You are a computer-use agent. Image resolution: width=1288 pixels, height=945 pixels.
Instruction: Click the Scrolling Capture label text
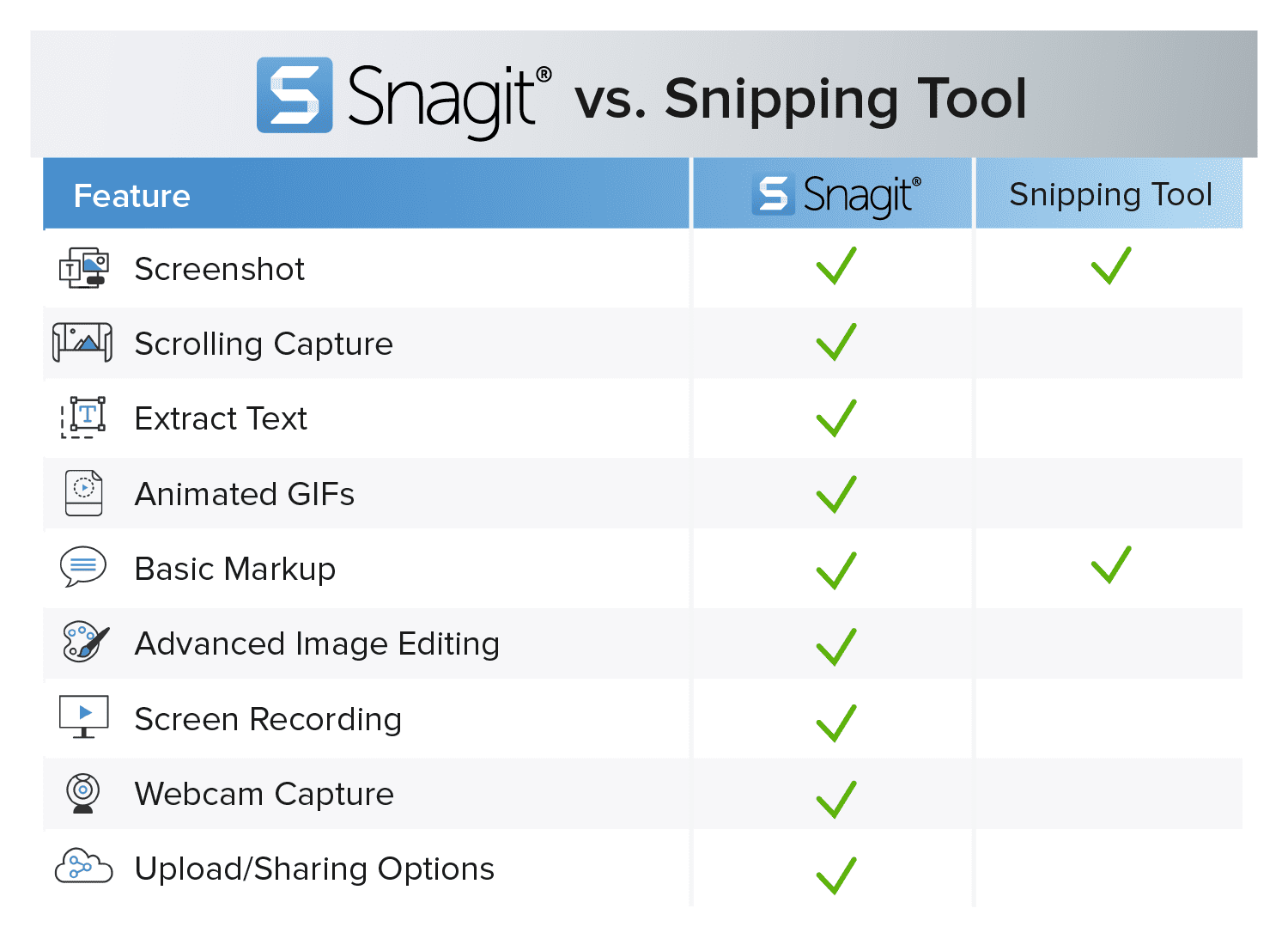(264, 344)
